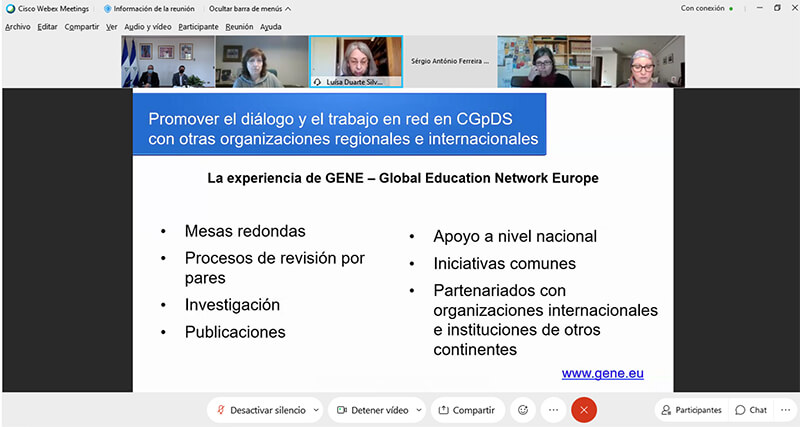Click the Cisco Webex Meetings logo icon
This screenshot has width=800, height=427.
[x=10, y=9]
